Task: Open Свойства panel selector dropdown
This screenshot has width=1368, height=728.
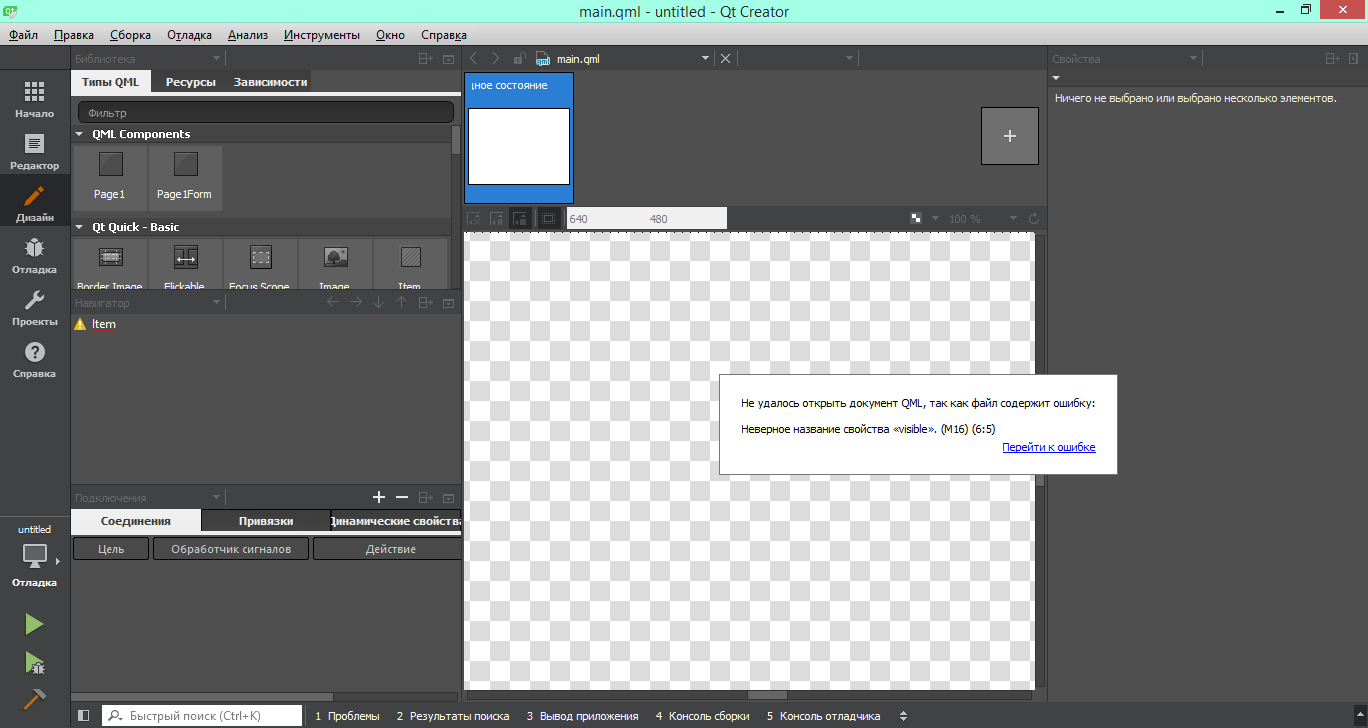Action: (1195, 59)
